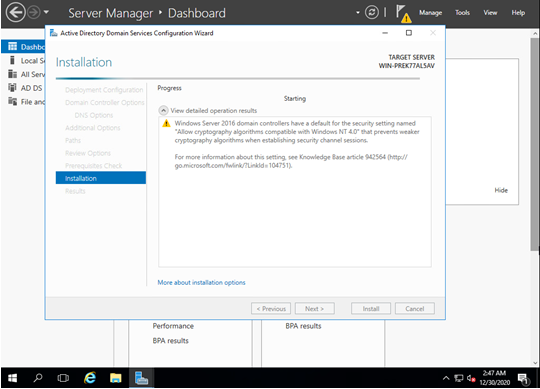Select Results wizard step
Screen dimensions: 540x389
point(75,191)
